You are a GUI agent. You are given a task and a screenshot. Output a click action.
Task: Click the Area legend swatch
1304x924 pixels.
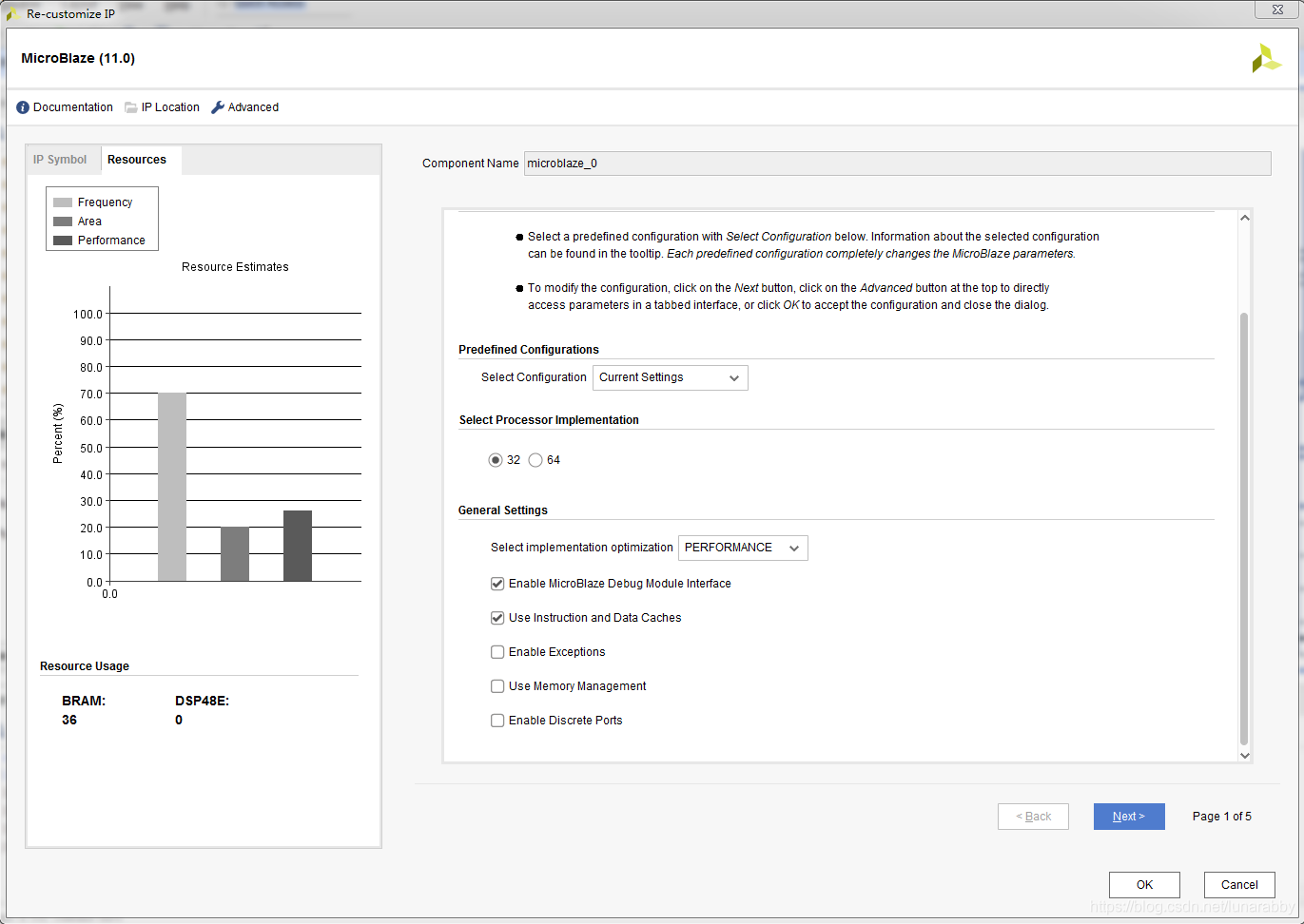pyautogui.click(x=63, y=221)
